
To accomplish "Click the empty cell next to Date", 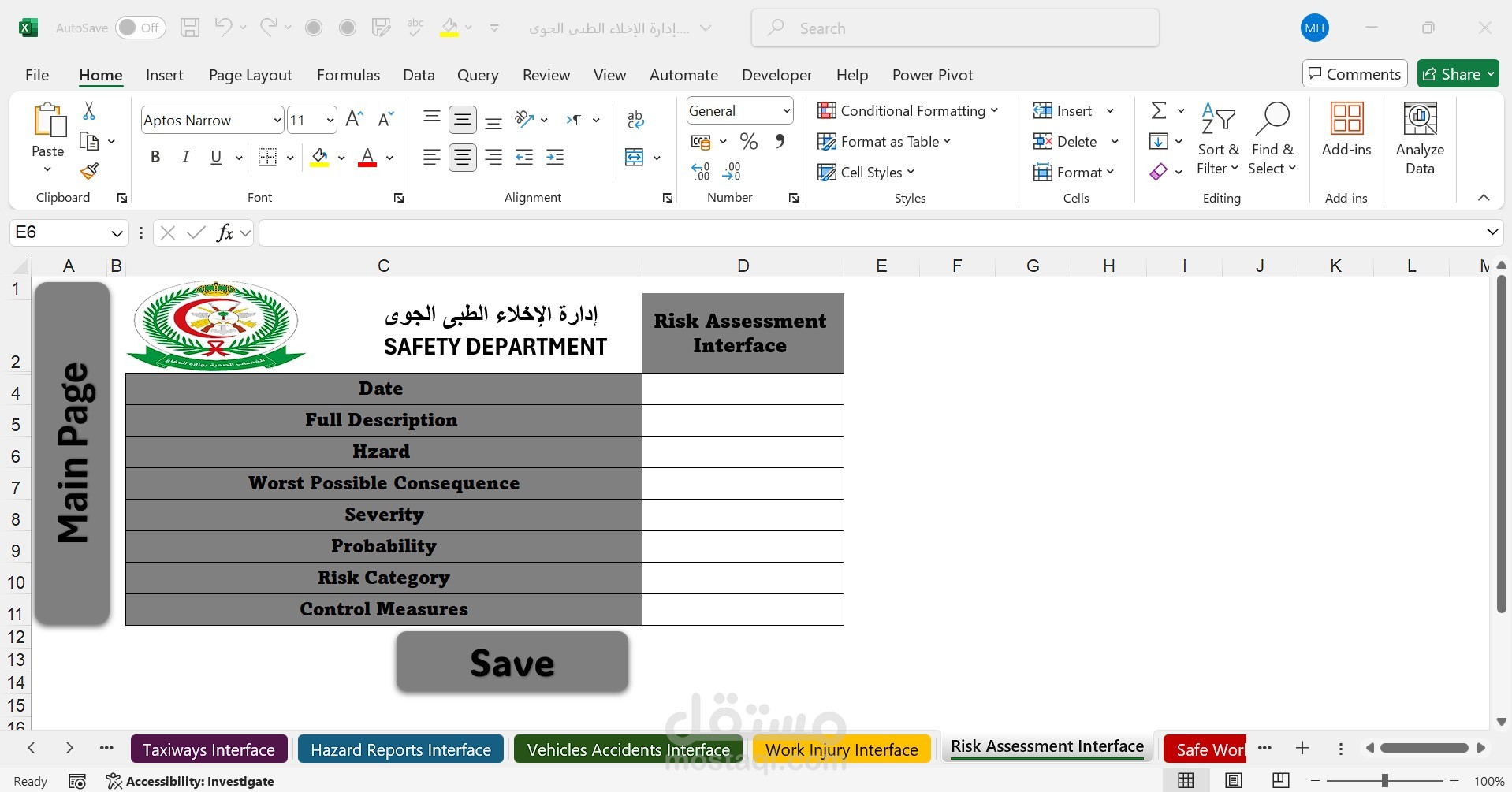I will tap(743, 389).
